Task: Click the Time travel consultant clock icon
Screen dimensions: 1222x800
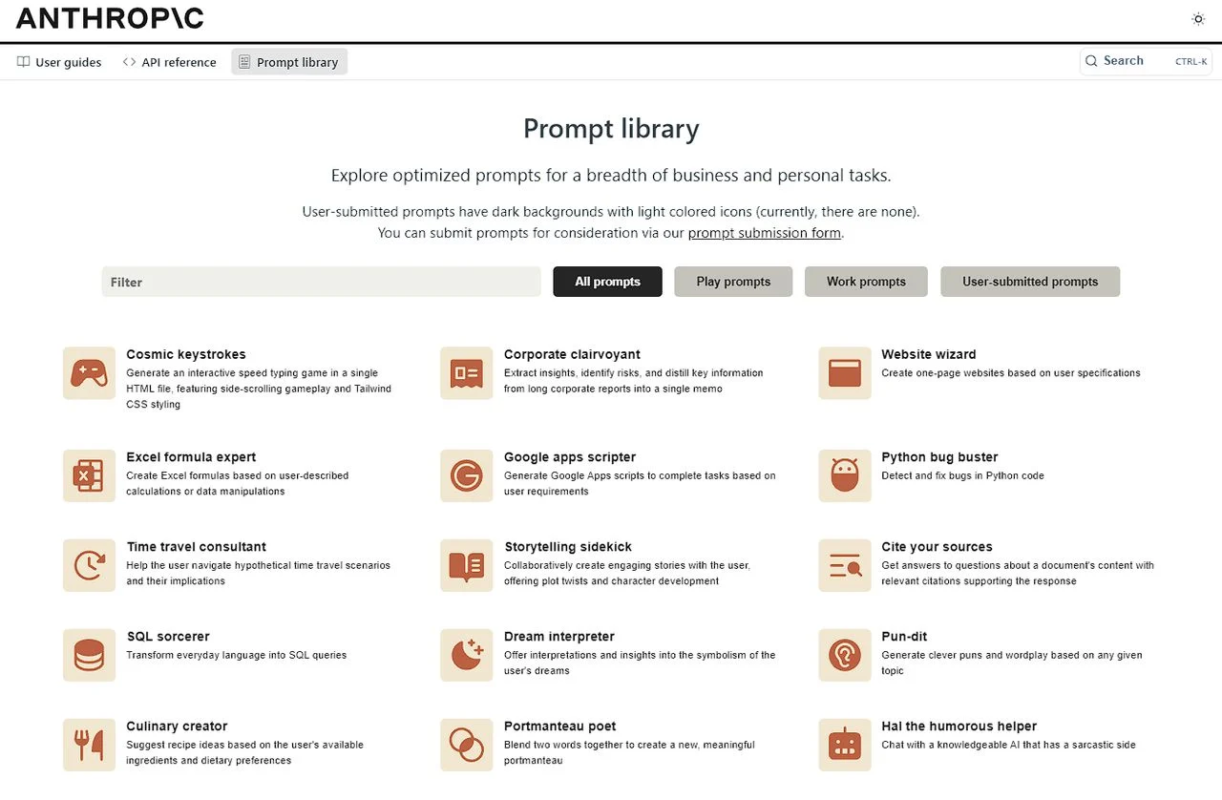Action: click(89, 566)
